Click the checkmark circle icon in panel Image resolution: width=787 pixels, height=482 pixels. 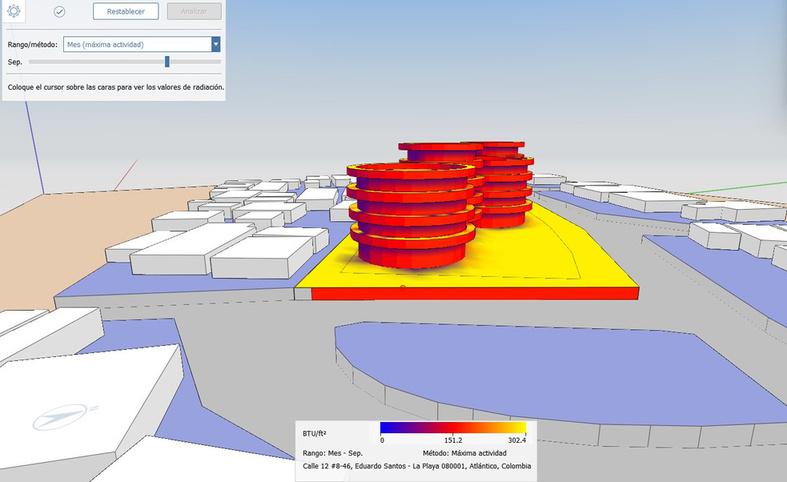pos(59,12)
